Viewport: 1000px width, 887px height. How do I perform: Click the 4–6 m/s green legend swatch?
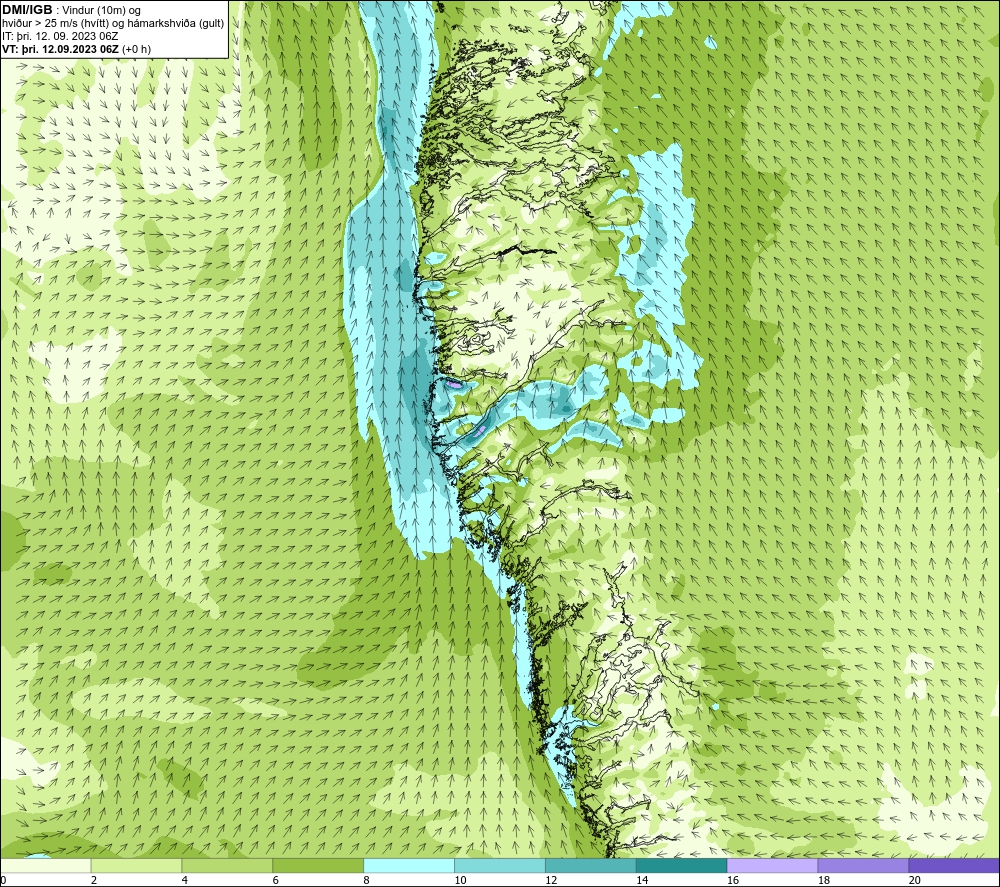(227, 865)
